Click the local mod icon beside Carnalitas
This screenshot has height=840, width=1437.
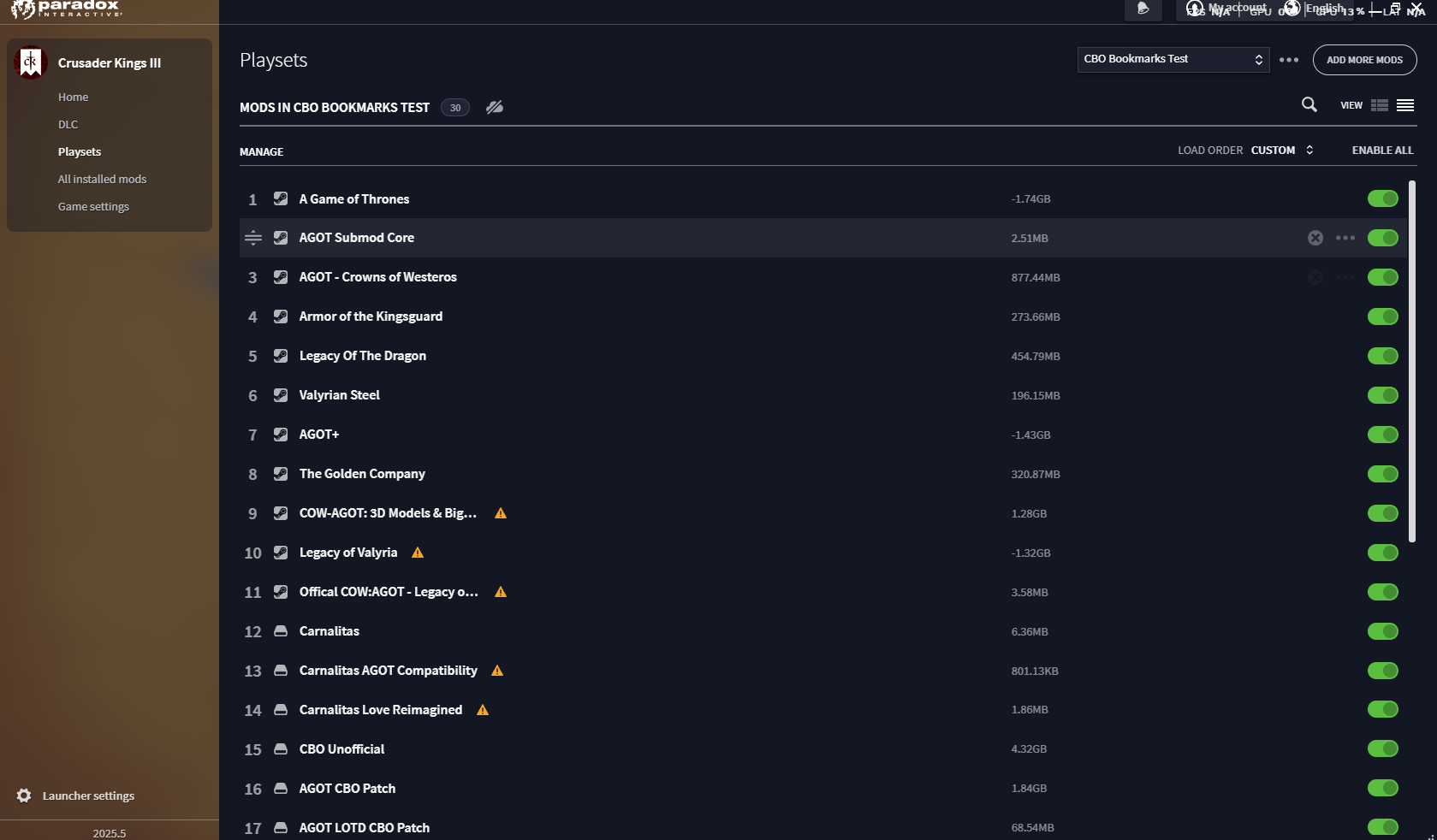pyautogui.click(x=281, y=631)
